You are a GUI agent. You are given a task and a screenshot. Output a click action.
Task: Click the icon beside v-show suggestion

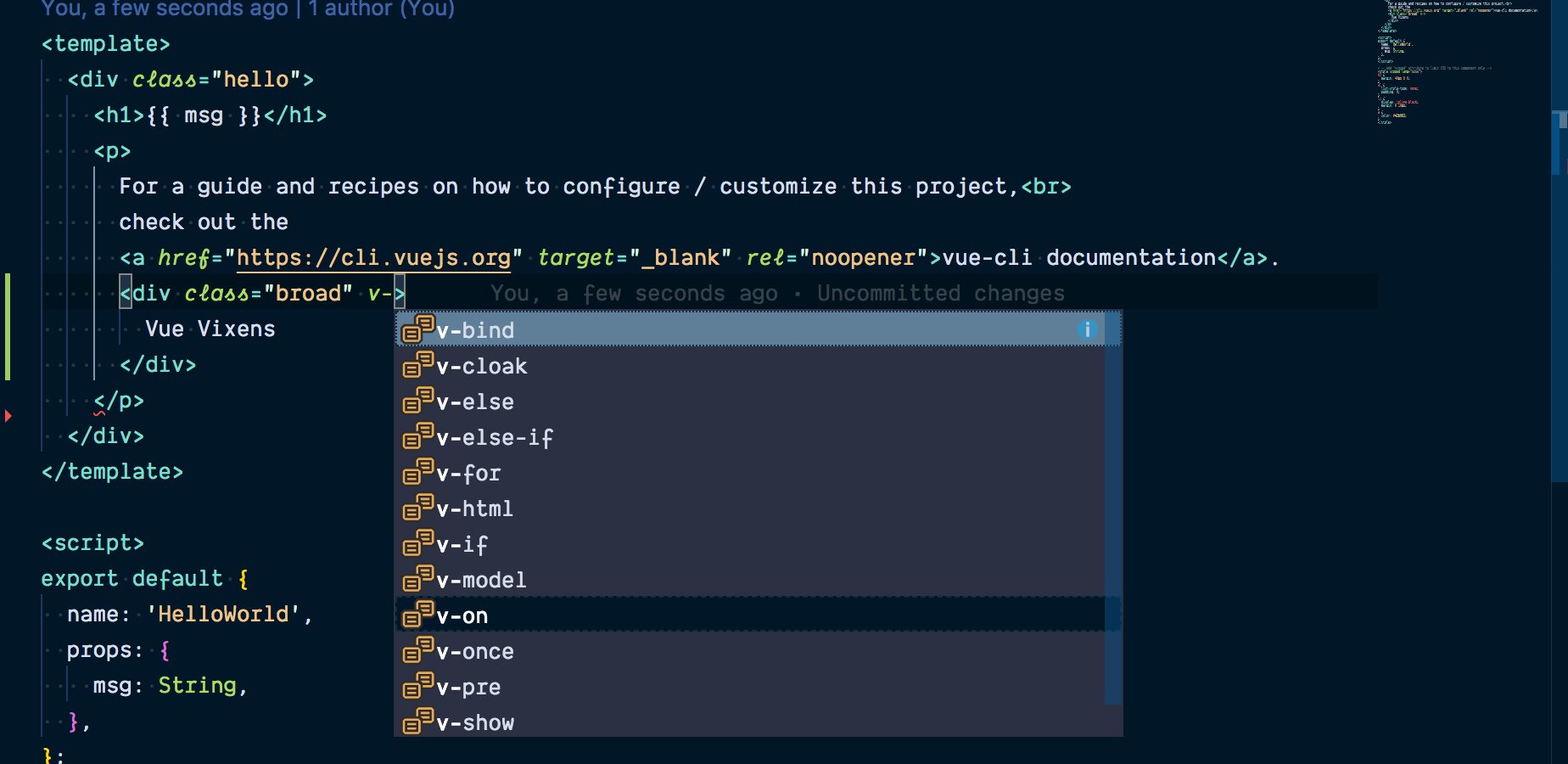tap(417, 722)
